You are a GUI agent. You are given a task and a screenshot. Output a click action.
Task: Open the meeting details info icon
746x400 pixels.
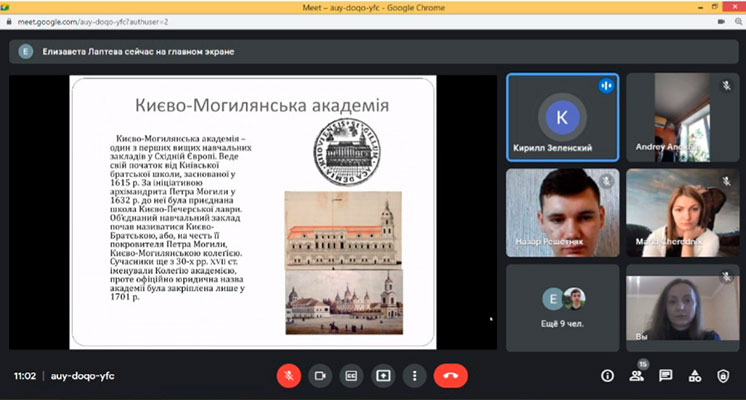[x=607, y=376]
